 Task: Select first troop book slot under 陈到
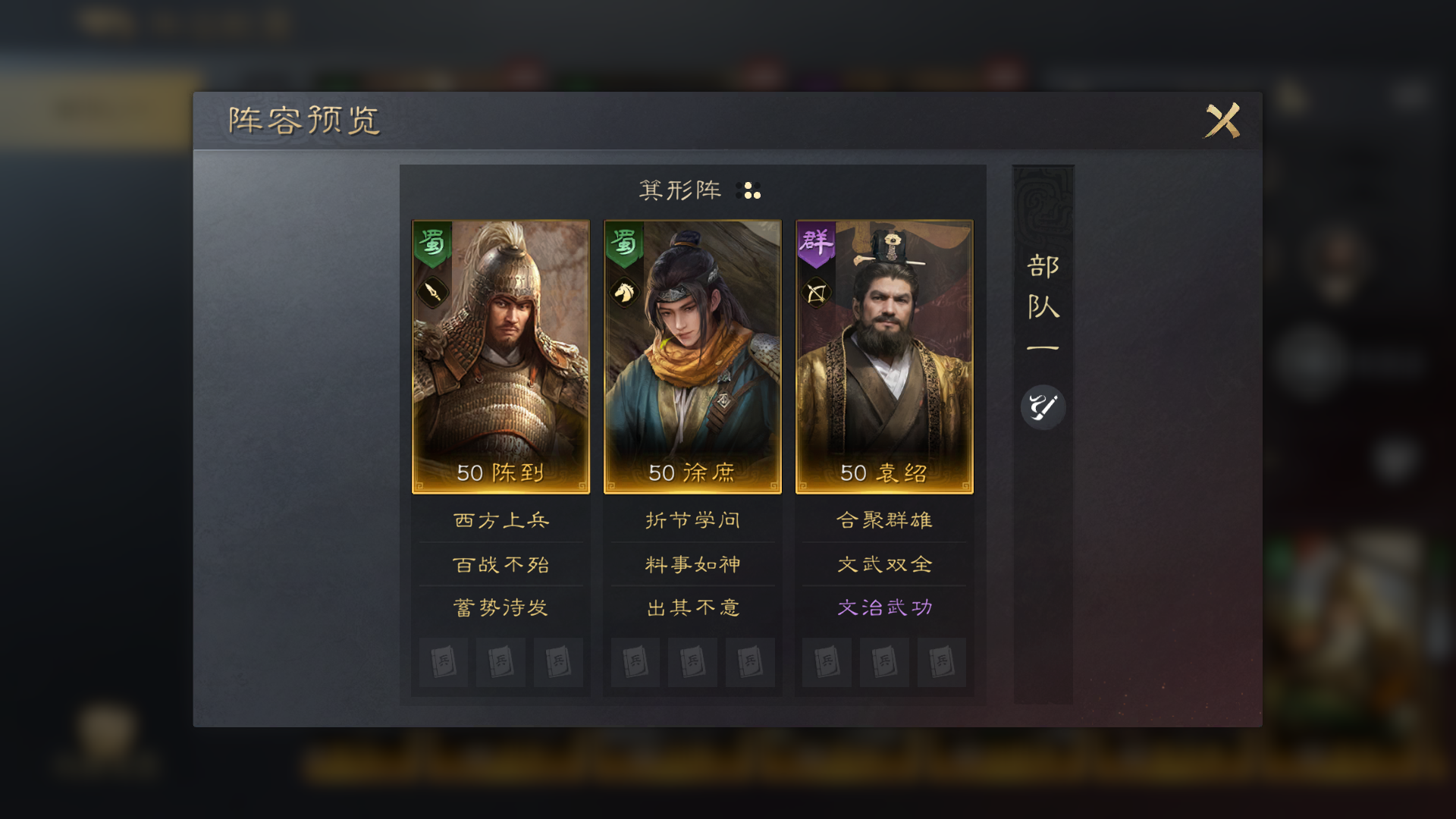[x=444, y=662]
